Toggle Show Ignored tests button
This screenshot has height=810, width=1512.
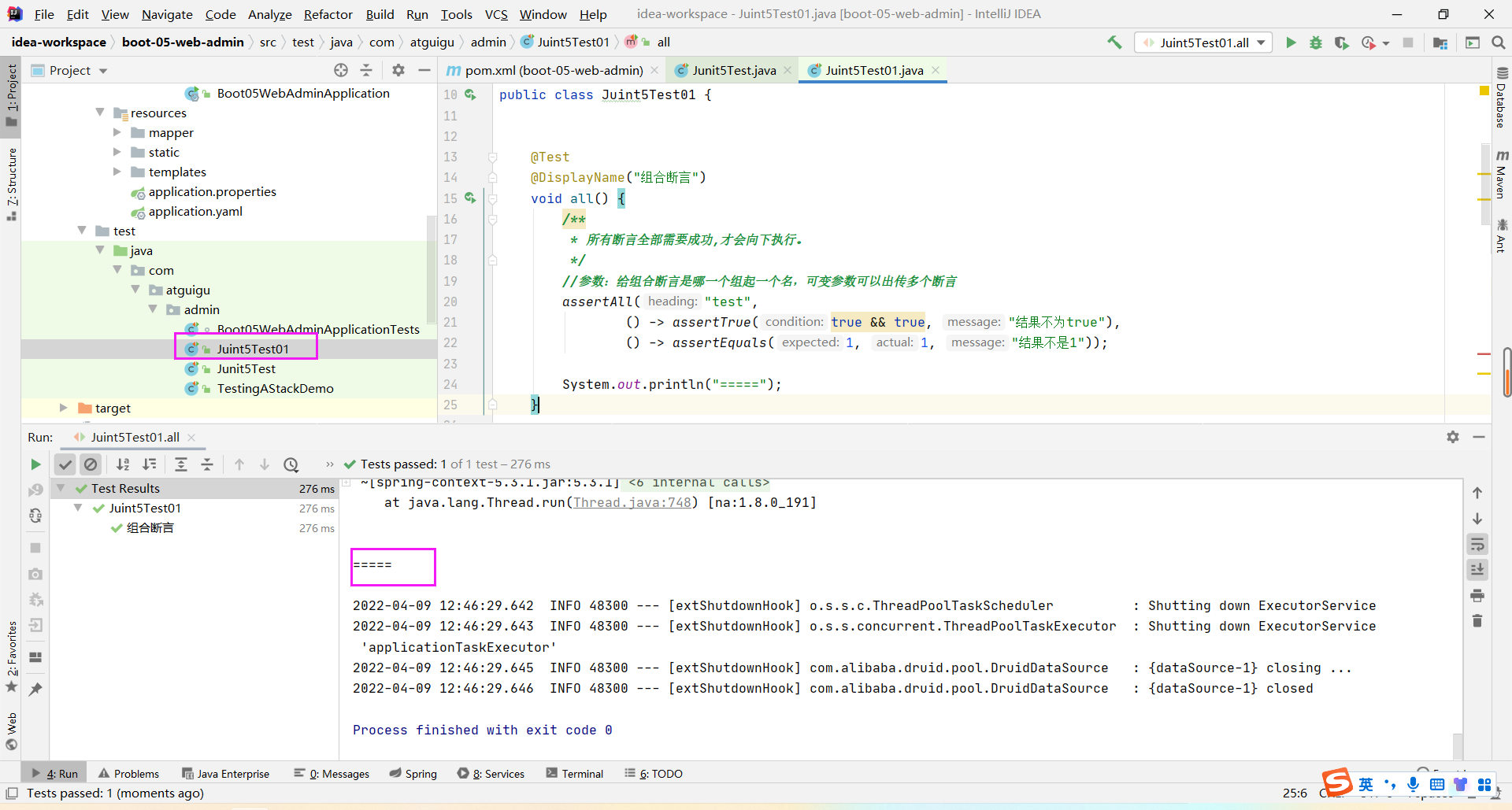click(91, 464)
